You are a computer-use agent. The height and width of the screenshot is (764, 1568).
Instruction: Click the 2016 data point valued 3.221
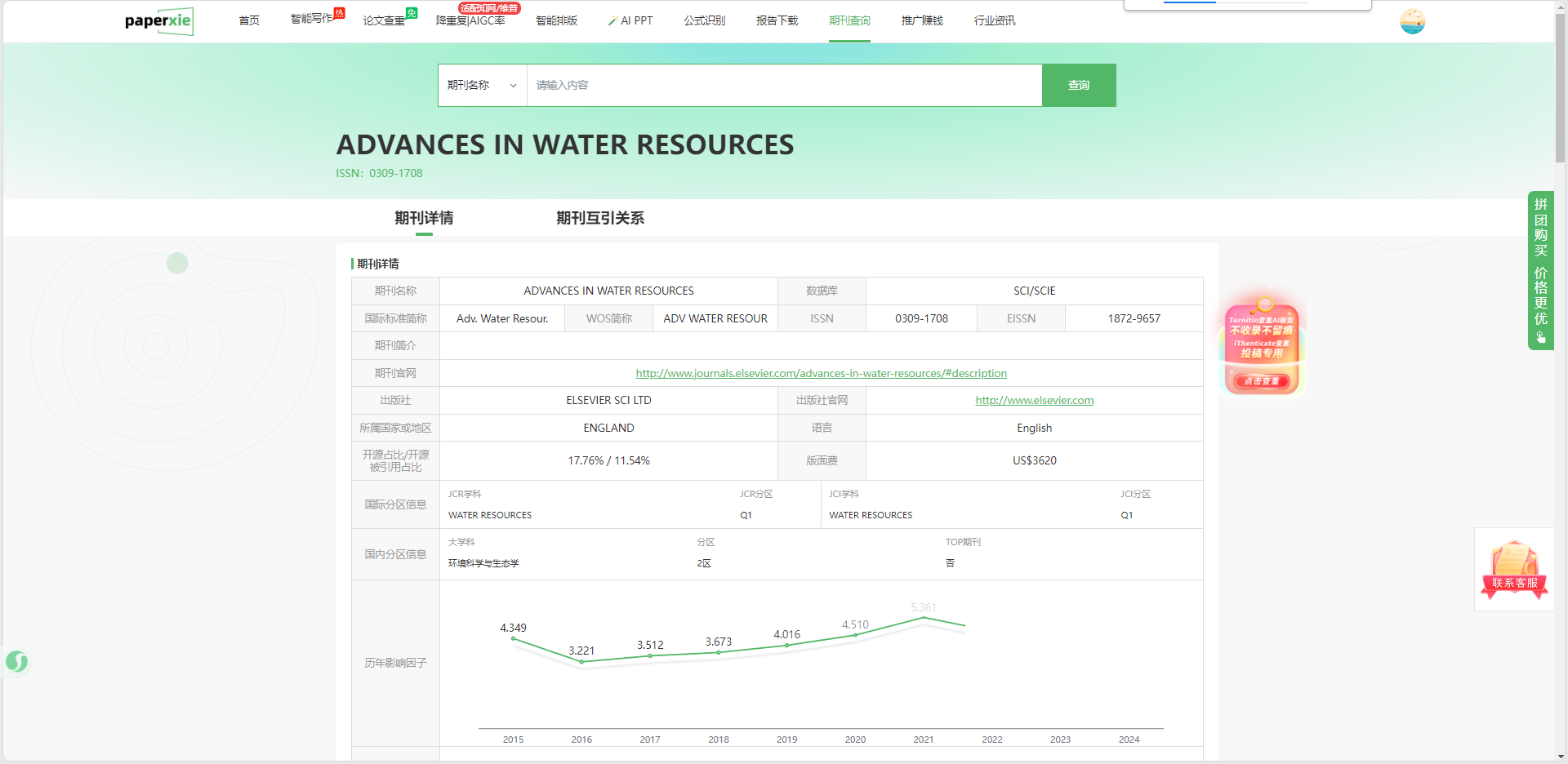pos(581,662)
